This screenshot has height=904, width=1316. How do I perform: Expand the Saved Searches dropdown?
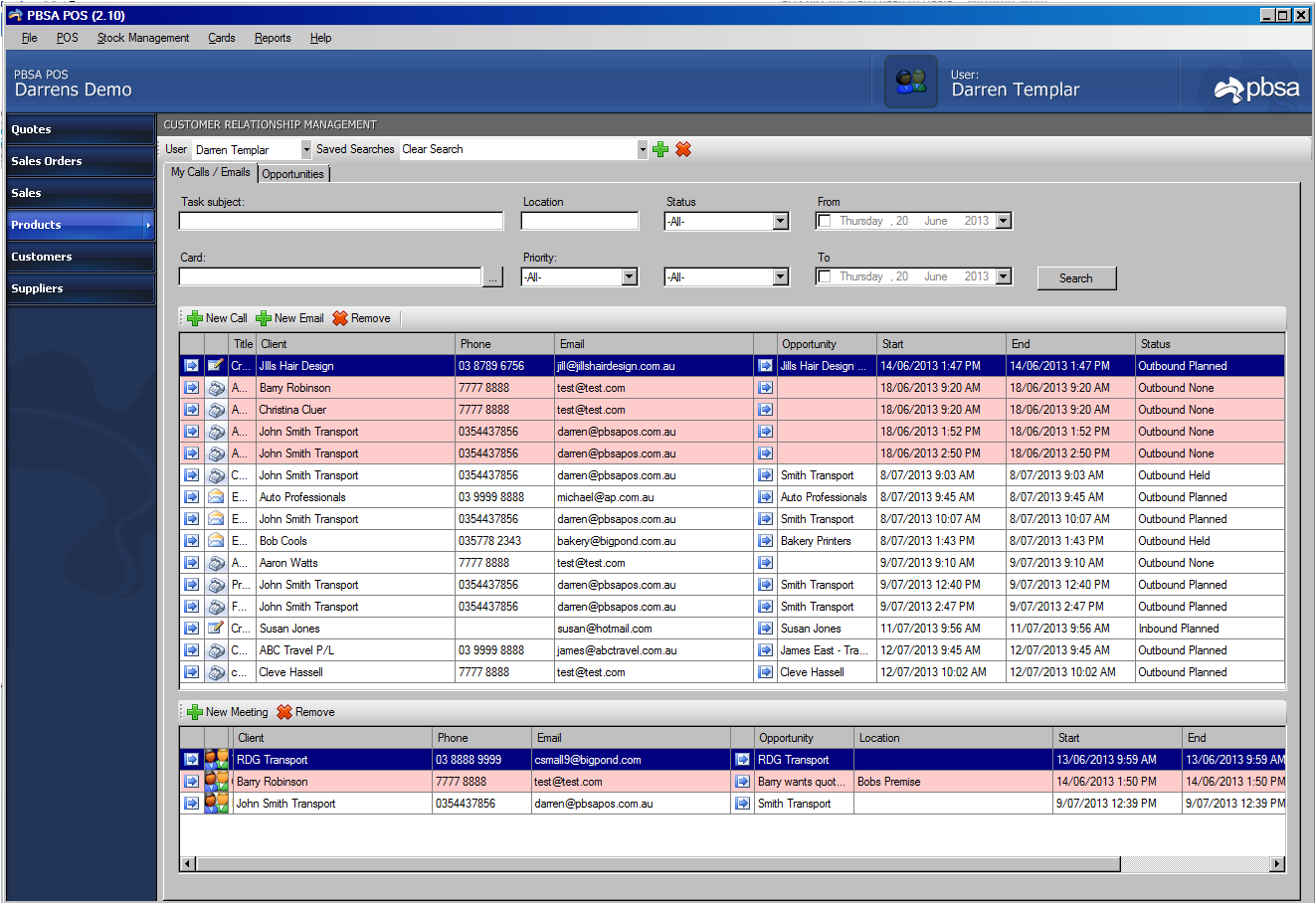(x=643, y=149)
